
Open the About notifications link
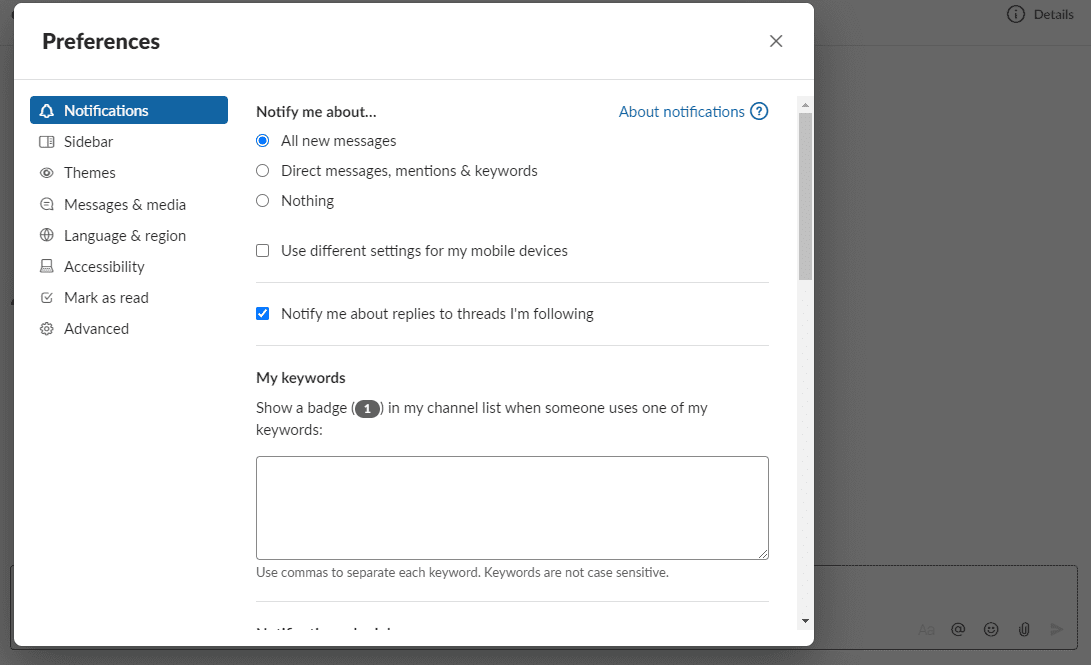pos(683,111)
